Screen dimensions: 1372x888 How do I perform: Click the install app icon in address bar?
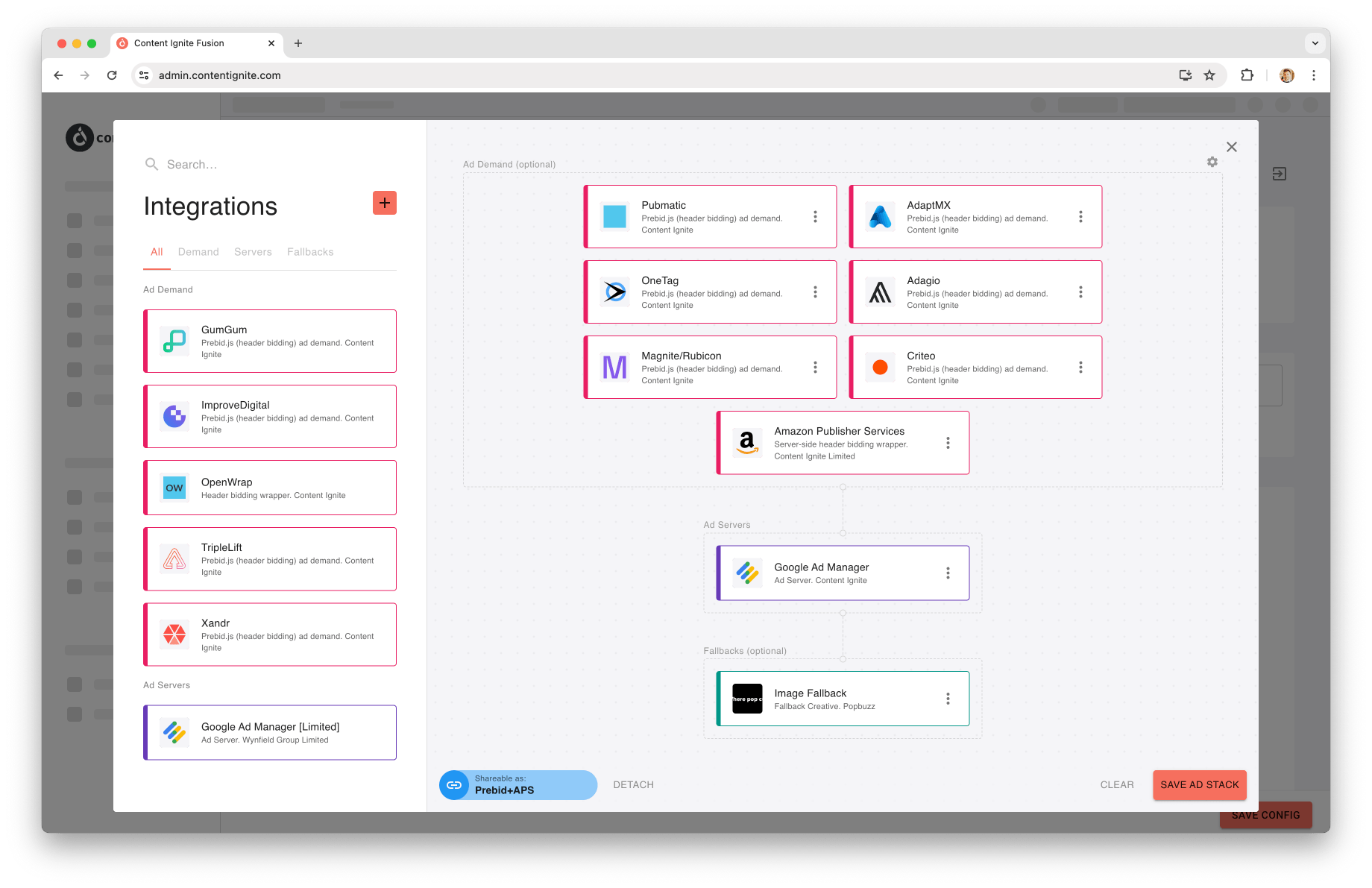pyautogui.click(x=1185, y=75)
